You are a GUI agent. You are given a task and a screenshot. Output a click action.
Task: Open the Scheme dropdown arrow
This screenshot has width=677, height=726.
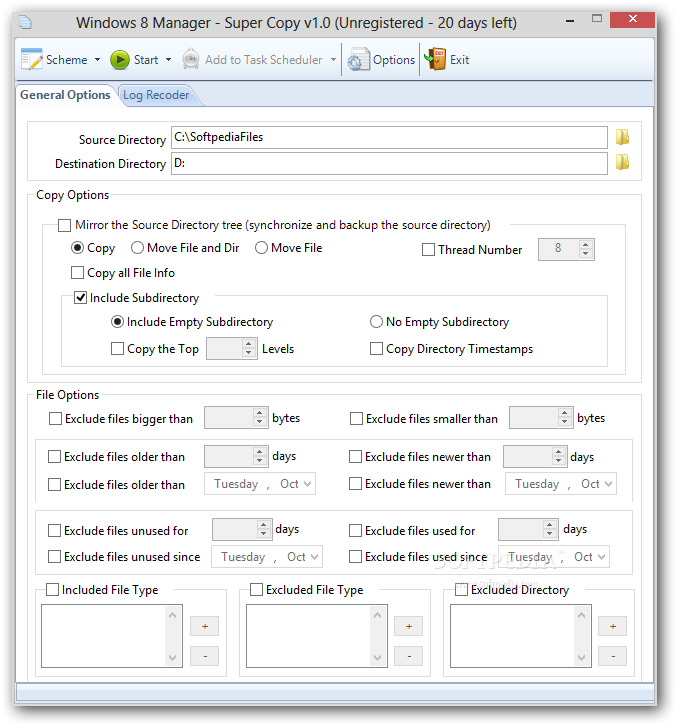click(97, 60)
